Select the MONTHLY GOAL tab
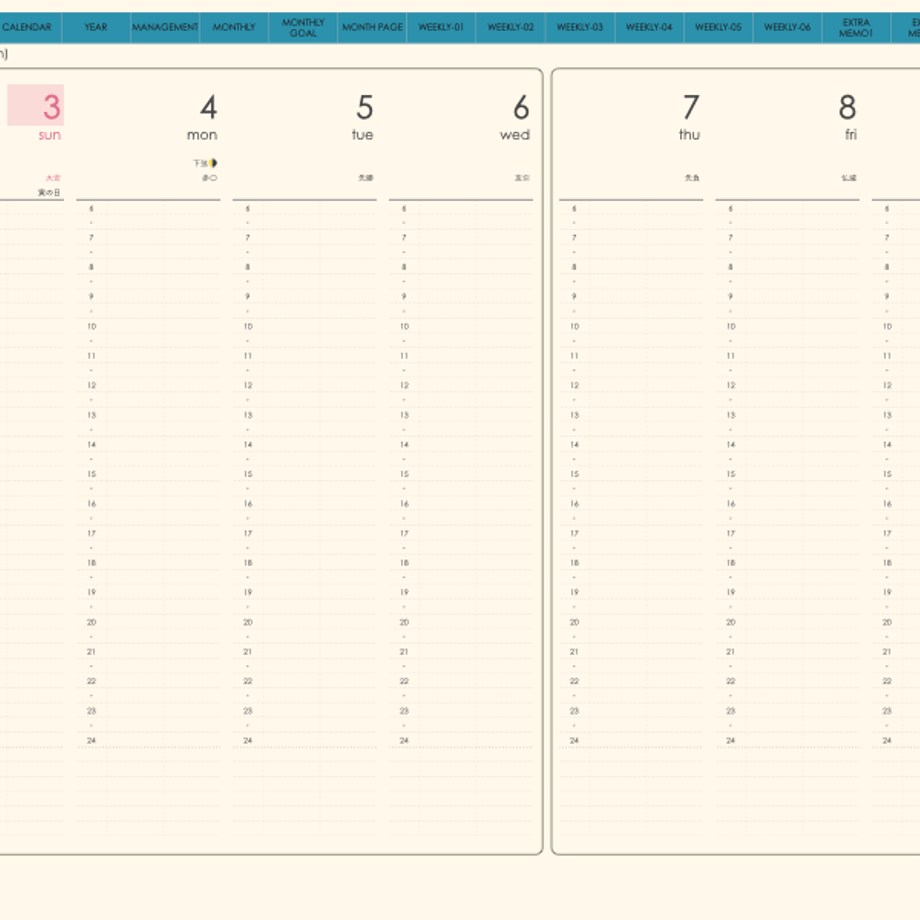The image size is (920, 920). (x=303, y=28)
